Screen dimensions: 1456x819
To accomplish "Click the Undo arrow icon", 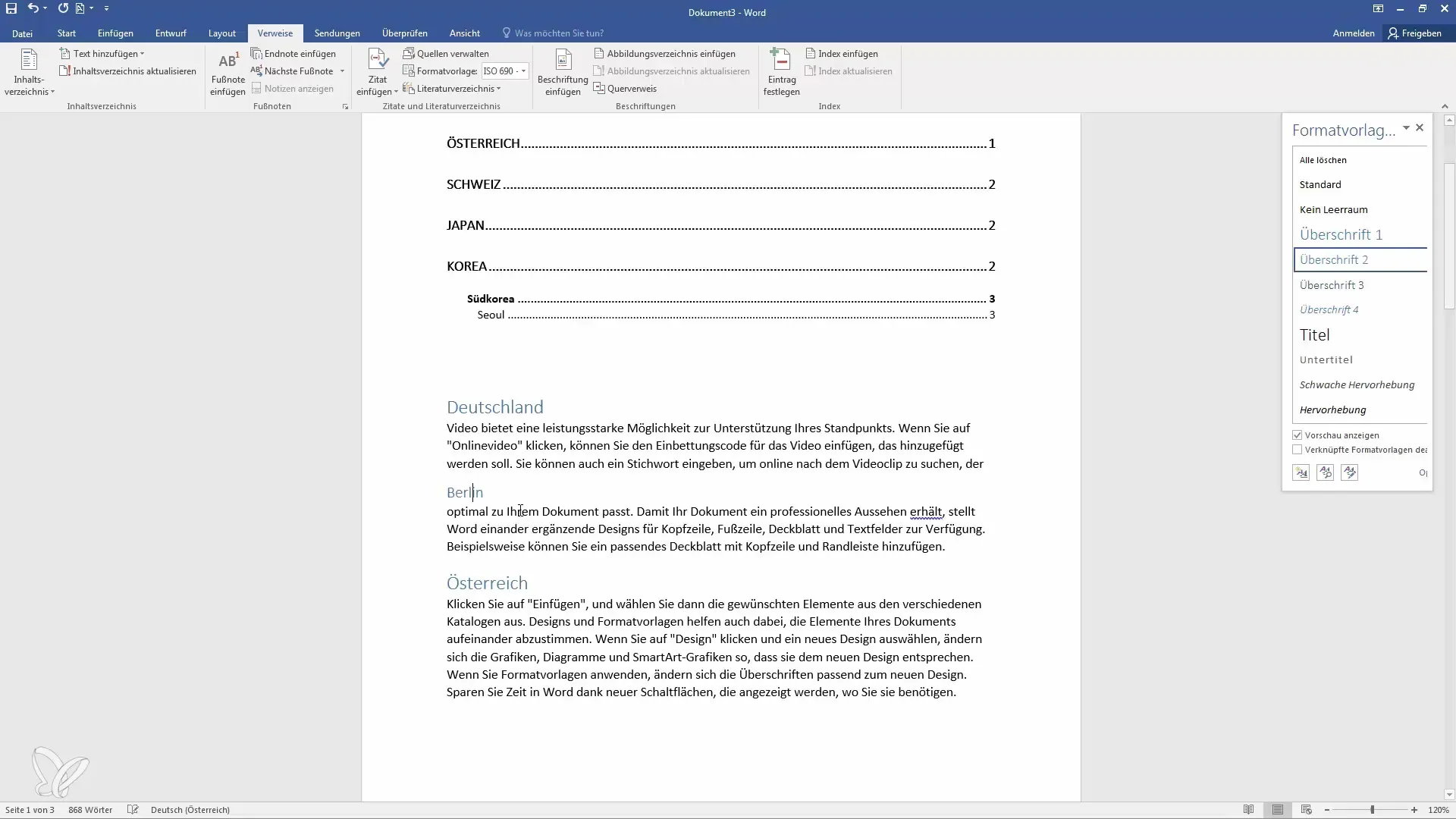I will click(x=33, y=8).
